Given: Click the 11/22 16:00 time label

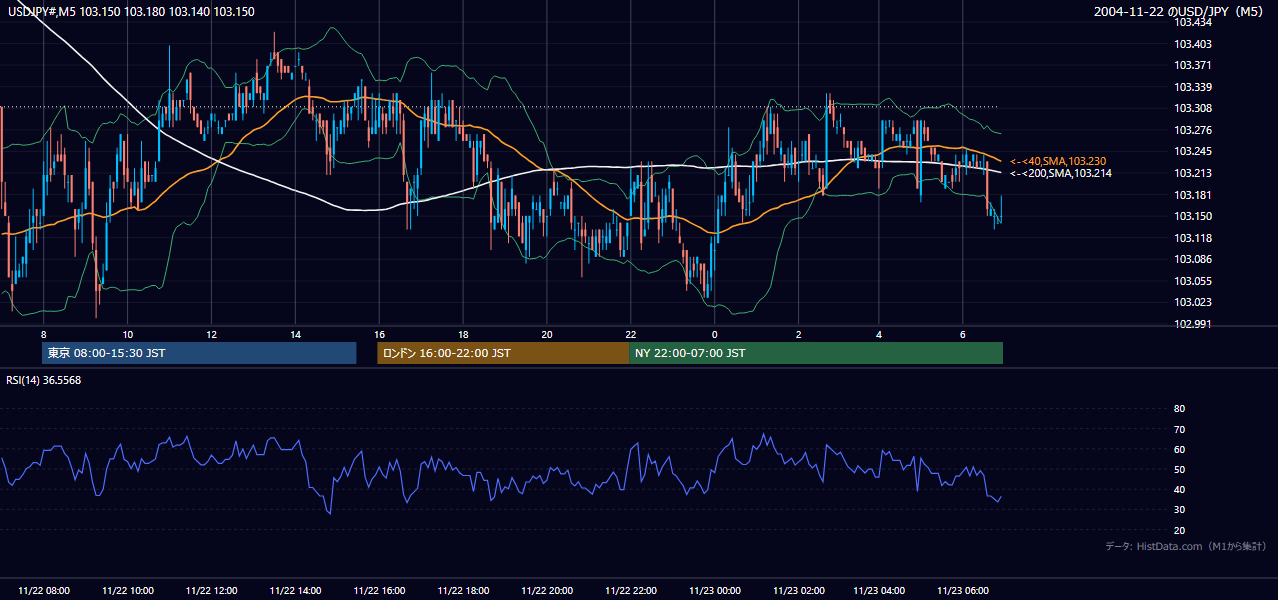Looking at the screenshot, I should click(379, 591).
